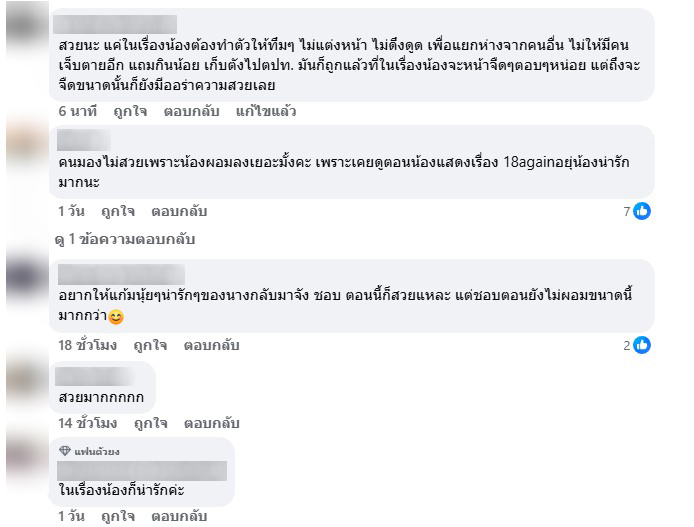Reply to the สวยมากกกกก comment
This screenshot has height=527, width=694.
tap(212, 423)
